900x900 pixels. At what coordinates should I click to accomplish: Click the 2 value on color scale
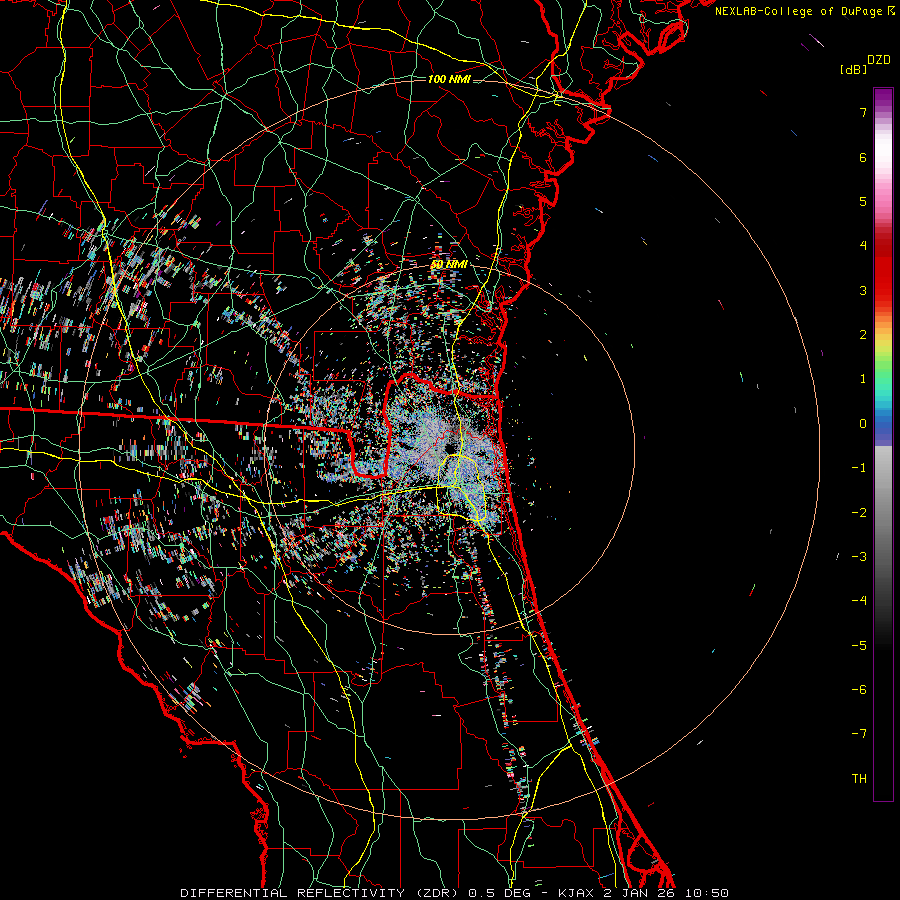[863, 335]
